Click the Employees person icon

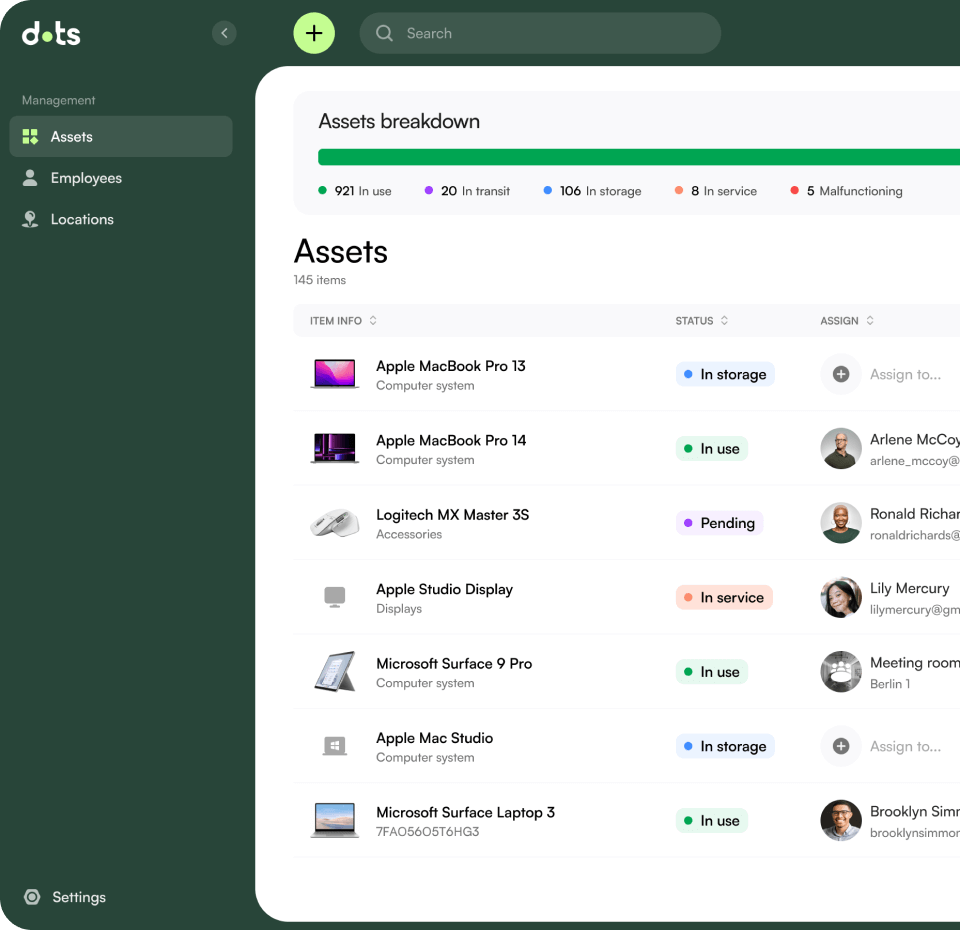[x=30, y=178]
